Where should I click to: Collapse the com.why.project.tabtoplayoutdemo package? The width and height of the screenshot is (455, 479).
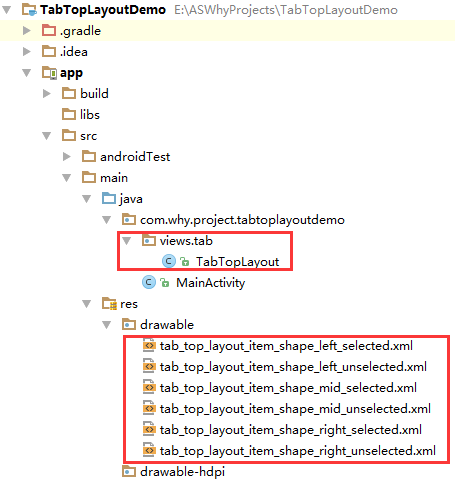[107, 220]
